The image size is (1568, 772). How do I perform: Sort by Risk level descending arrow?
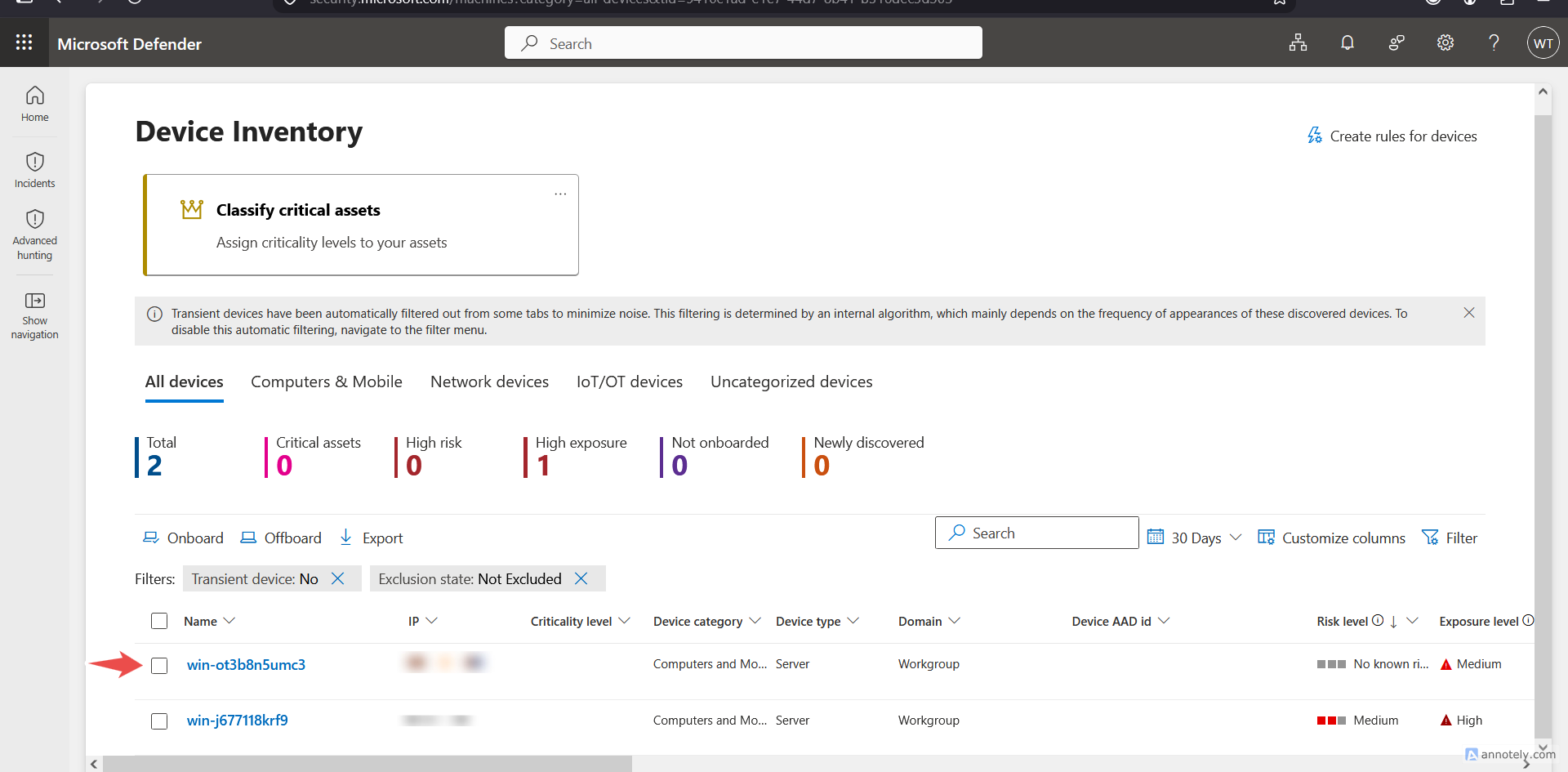tap(1393, 622)
